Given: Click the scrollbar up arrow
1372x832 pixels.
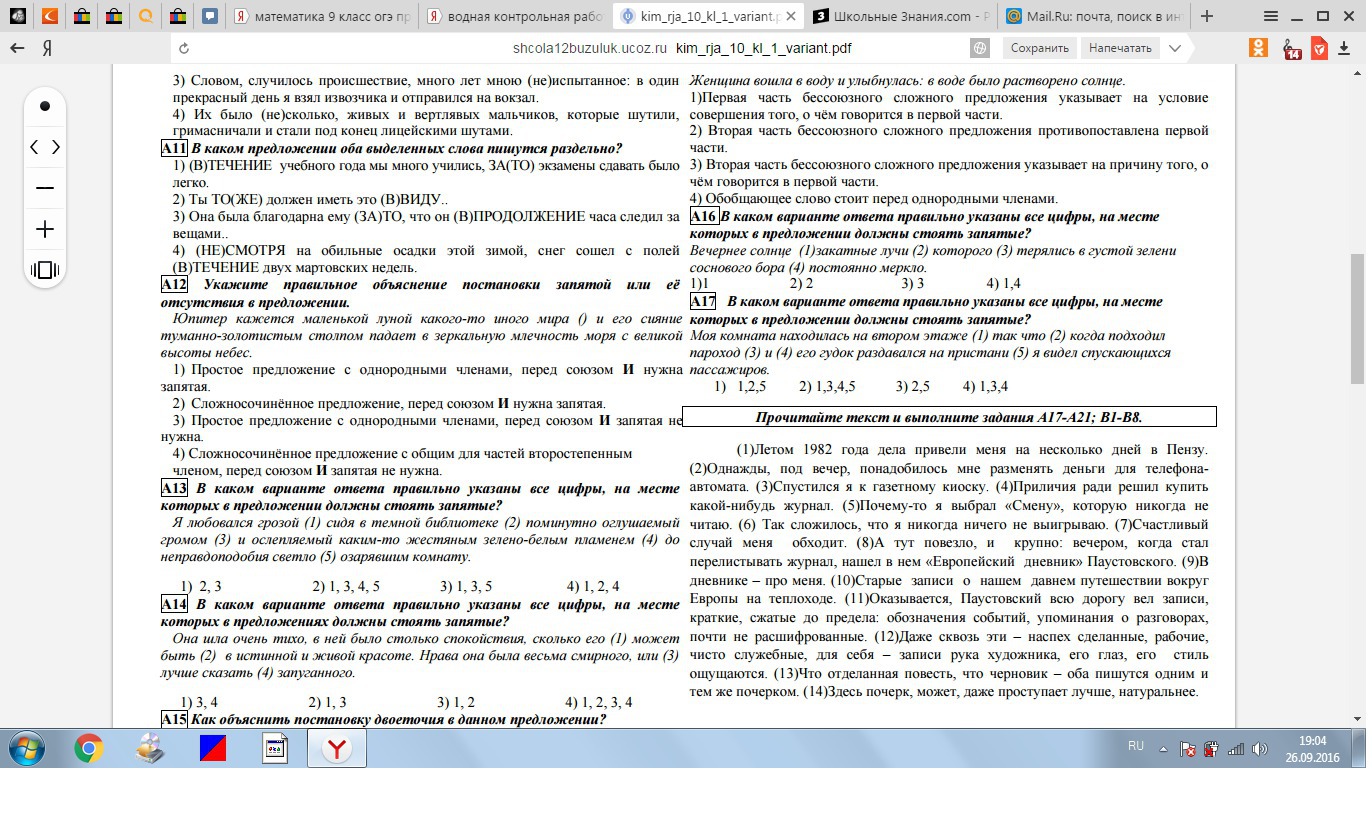Looking at the screenshot, I should point(1357,75).
